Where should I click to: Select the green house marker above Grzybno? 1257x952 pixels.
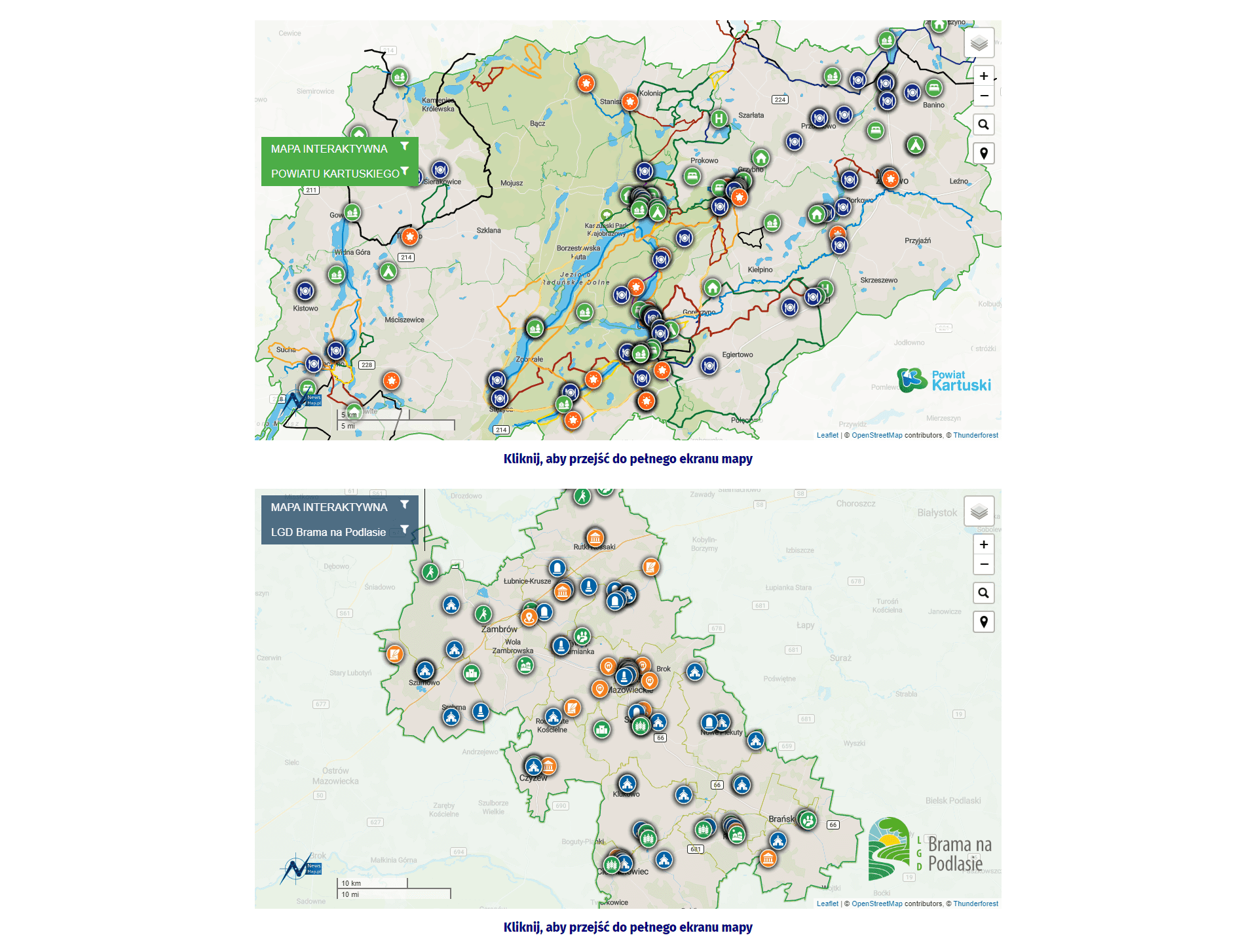760,157
